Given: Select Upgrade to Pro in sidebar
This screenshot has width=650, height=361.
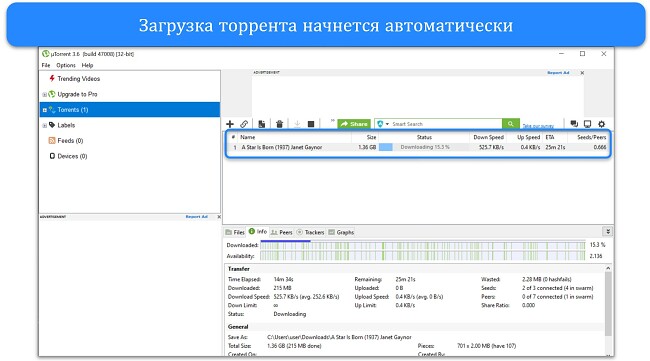Looking at the screenshot, I should pyautogui.click(x=77, y=94).
